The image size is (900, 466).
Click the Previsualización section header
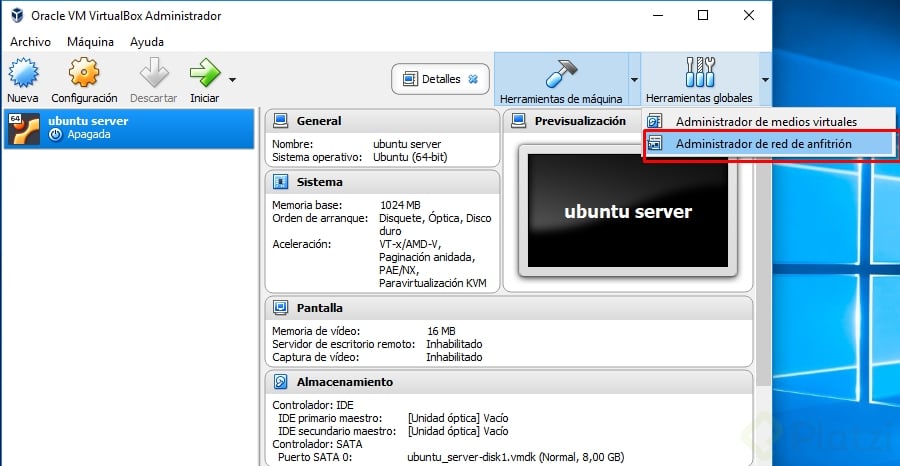pyautogui.click(x=580, y=121)
